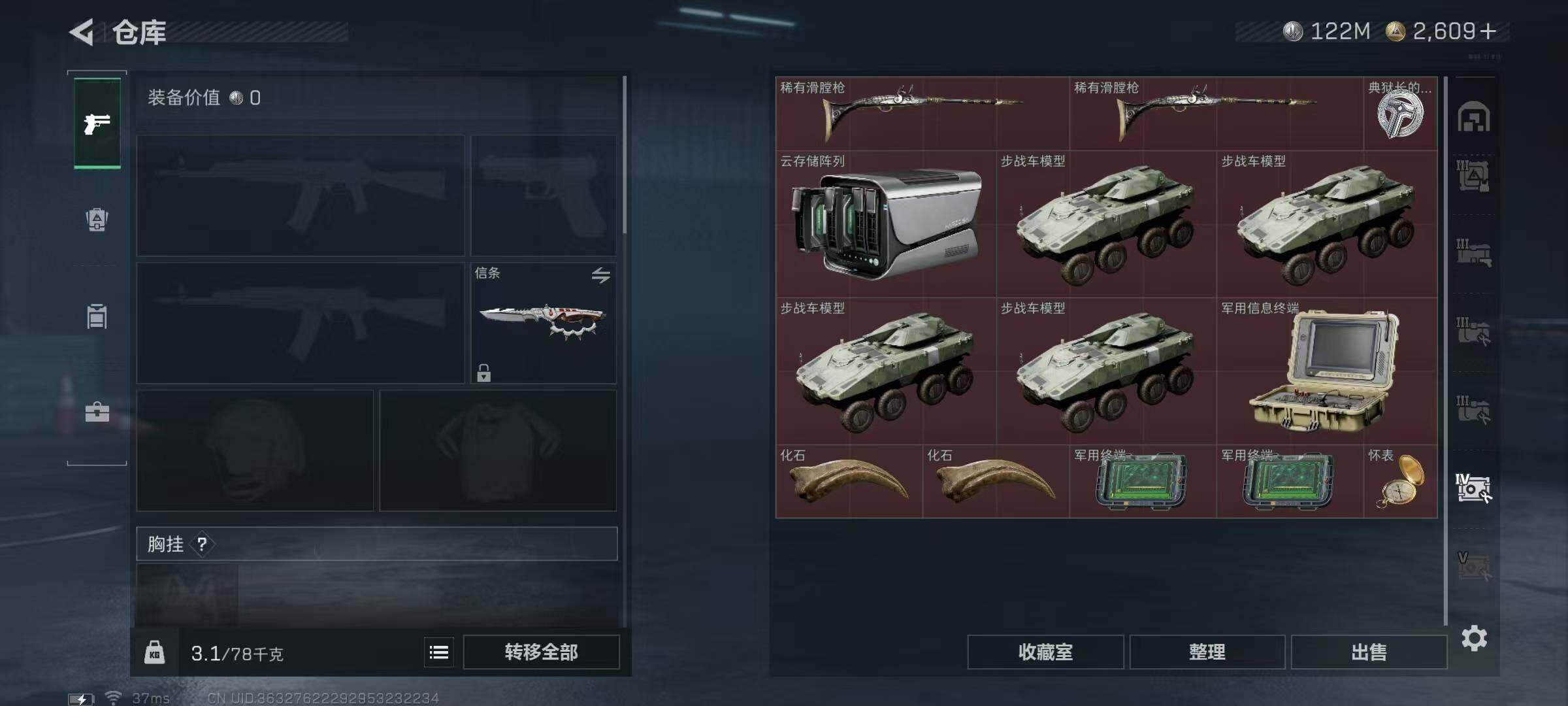Open the 收藏室 collection room

coord(1045,652)
